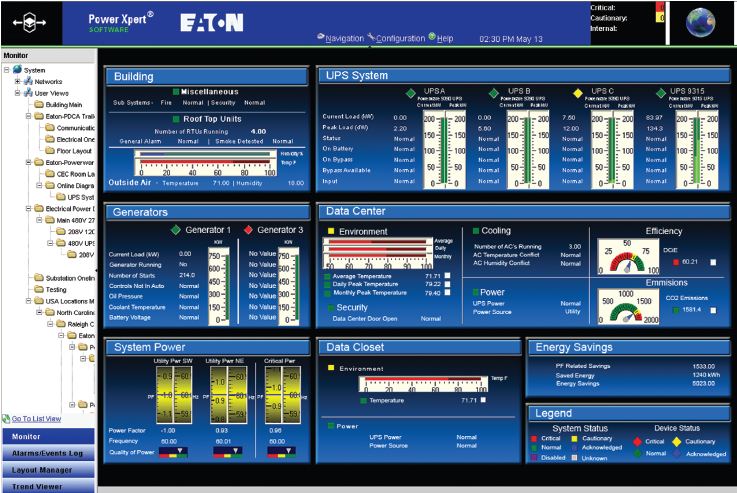Toggle the Daily Peak Temperature checkbox
The height and width of the screenshot is (493, 737).
click(447, 284)
